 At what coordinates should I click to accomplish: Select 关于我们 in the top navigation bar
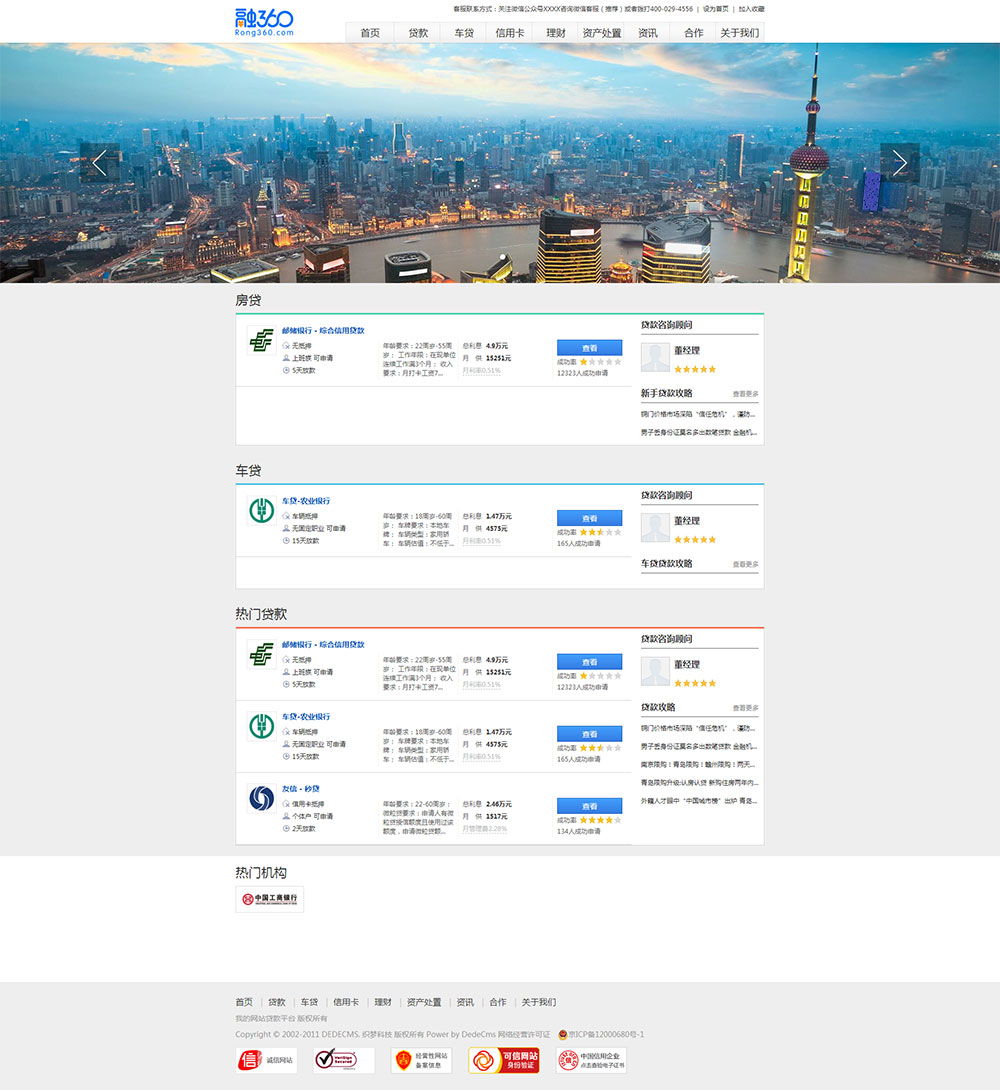[x=739, y=33]
